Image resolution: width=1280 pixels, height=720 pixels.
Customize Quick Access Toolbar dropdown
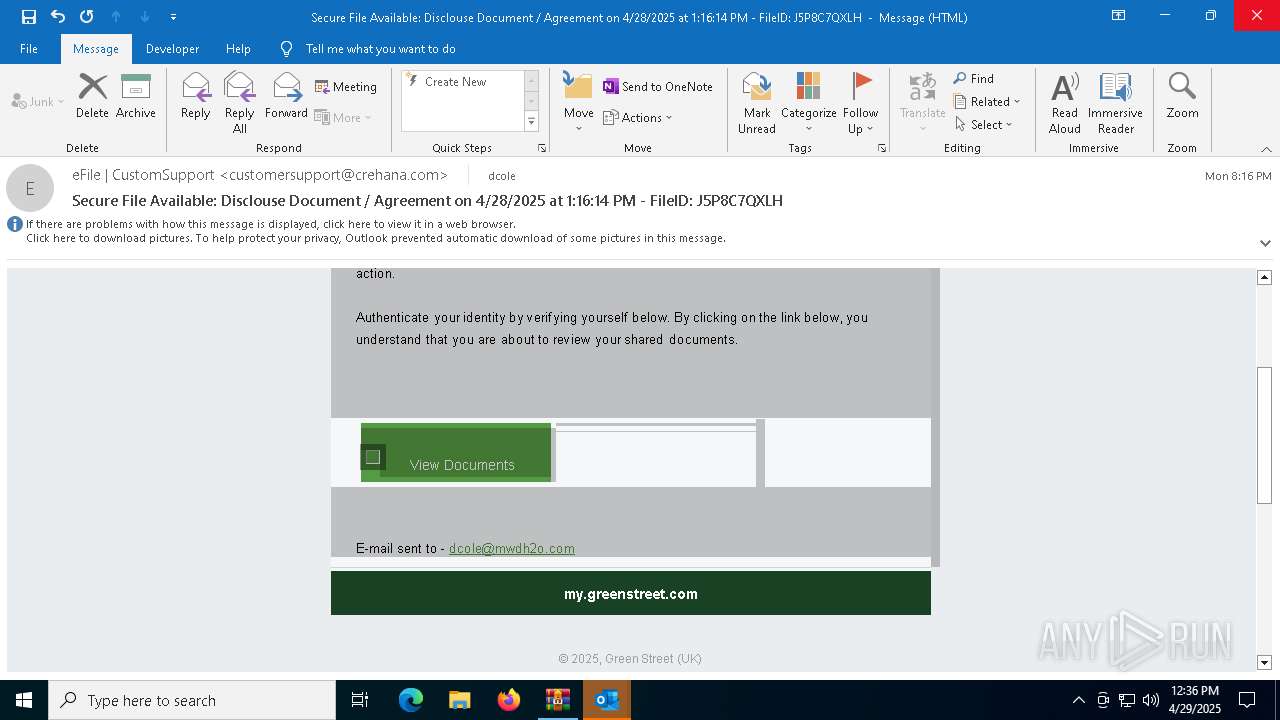click(x=173, y=17)
